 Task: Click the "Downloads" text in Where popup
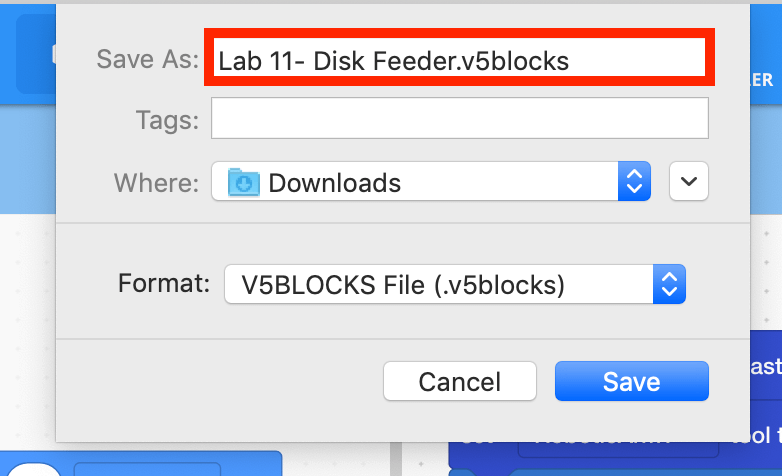335,183
